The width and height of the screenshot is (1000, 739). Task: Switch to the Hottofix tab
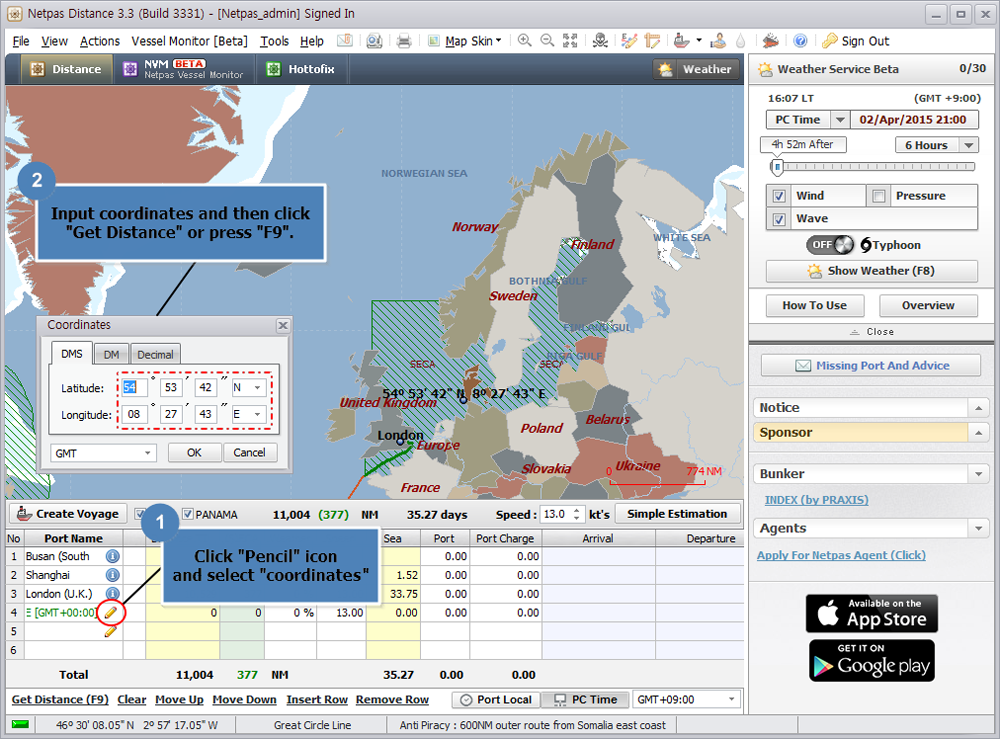pos(301,69)
